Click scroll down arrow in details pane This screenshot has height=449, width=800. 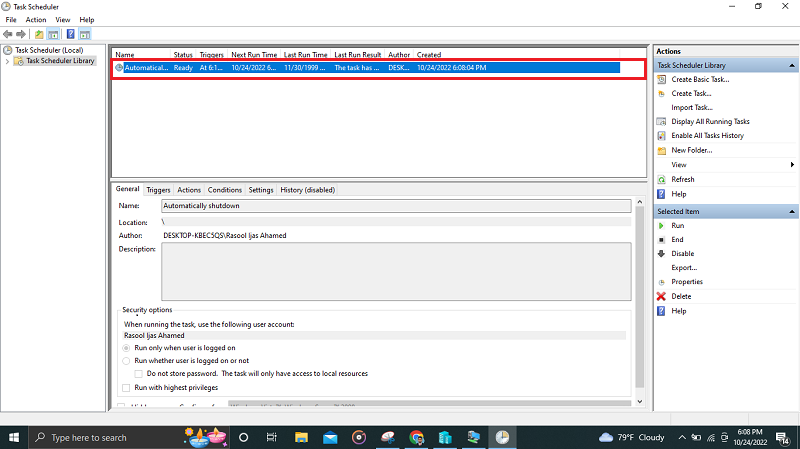(x=640, y=402)
